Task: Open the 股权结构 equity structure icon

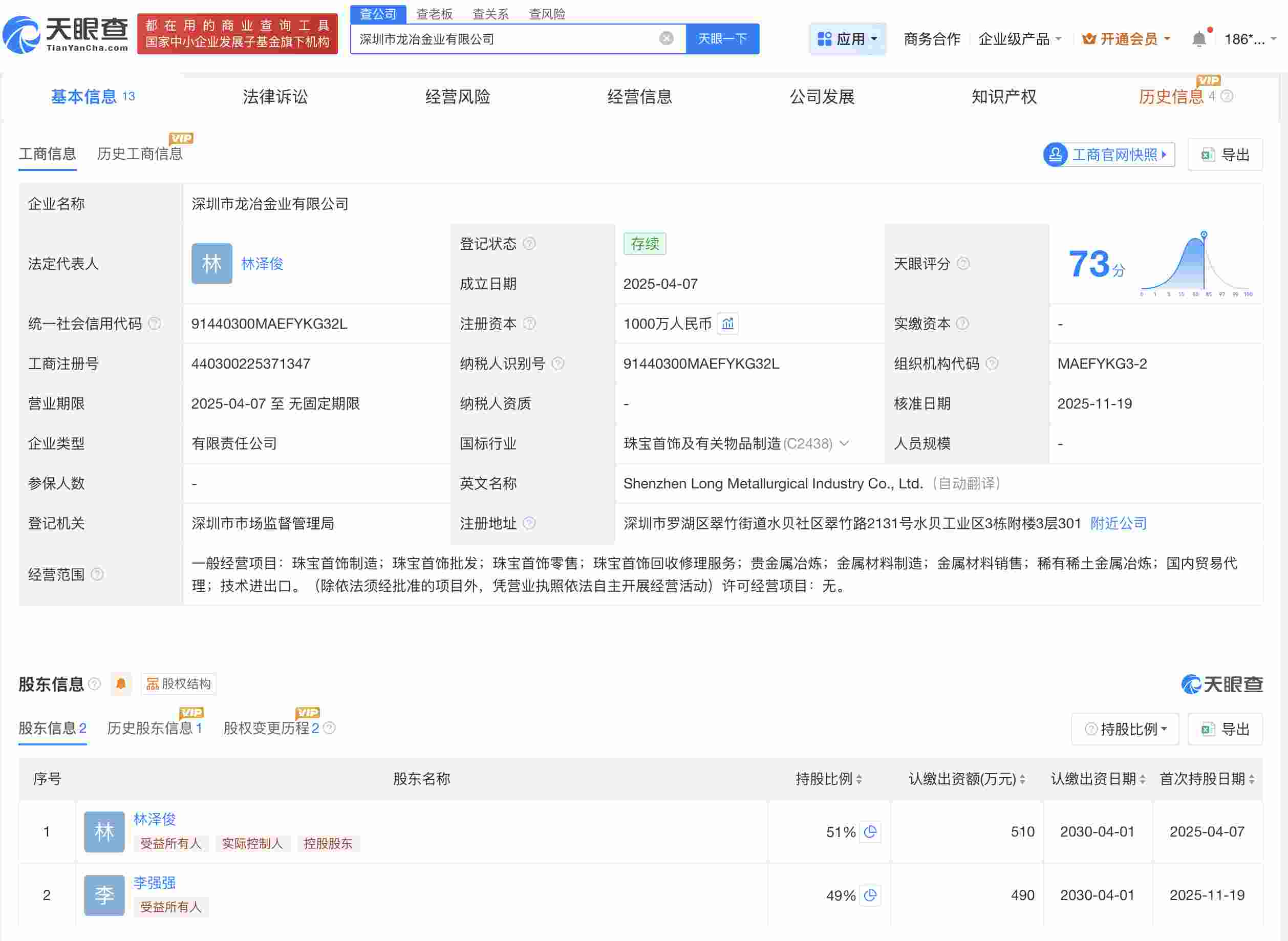Action: [x=153, y=683]
